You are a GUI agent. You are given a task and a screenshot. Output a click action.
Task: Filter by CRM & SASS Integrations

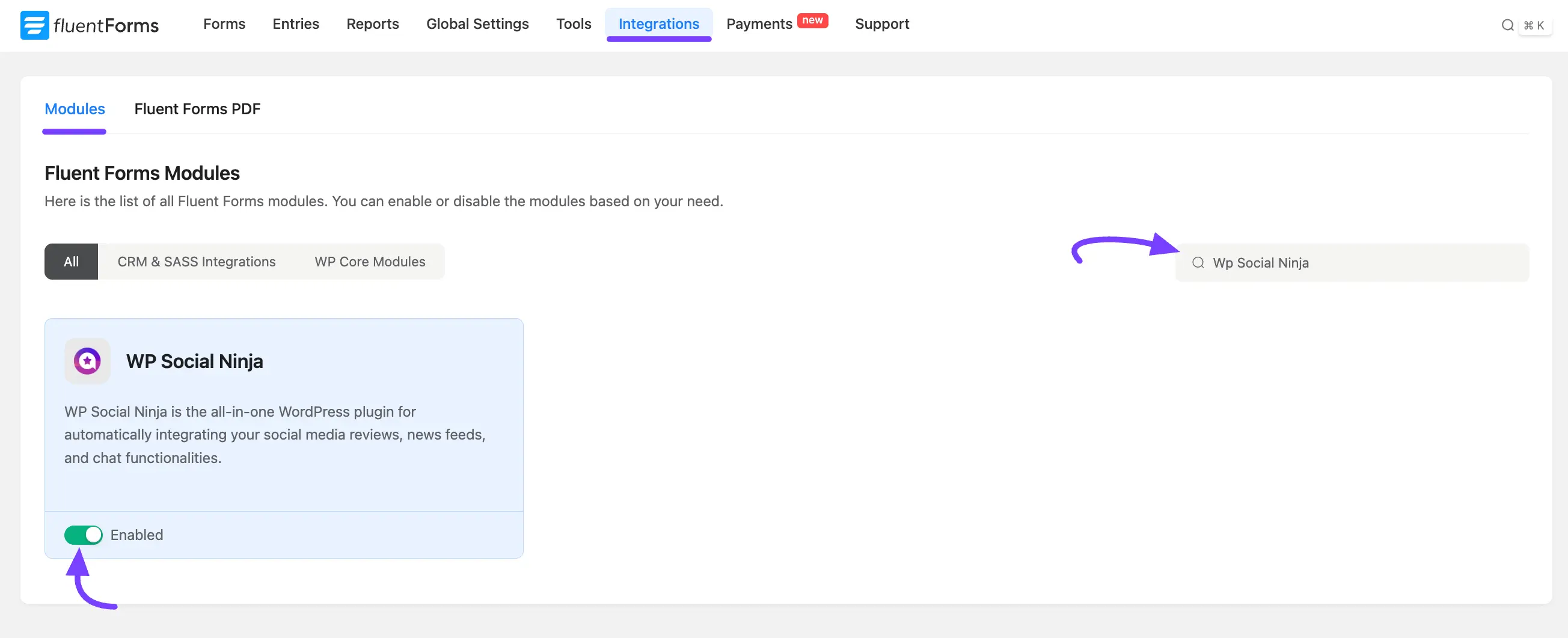pyautogui.click(x=196, y=261)
